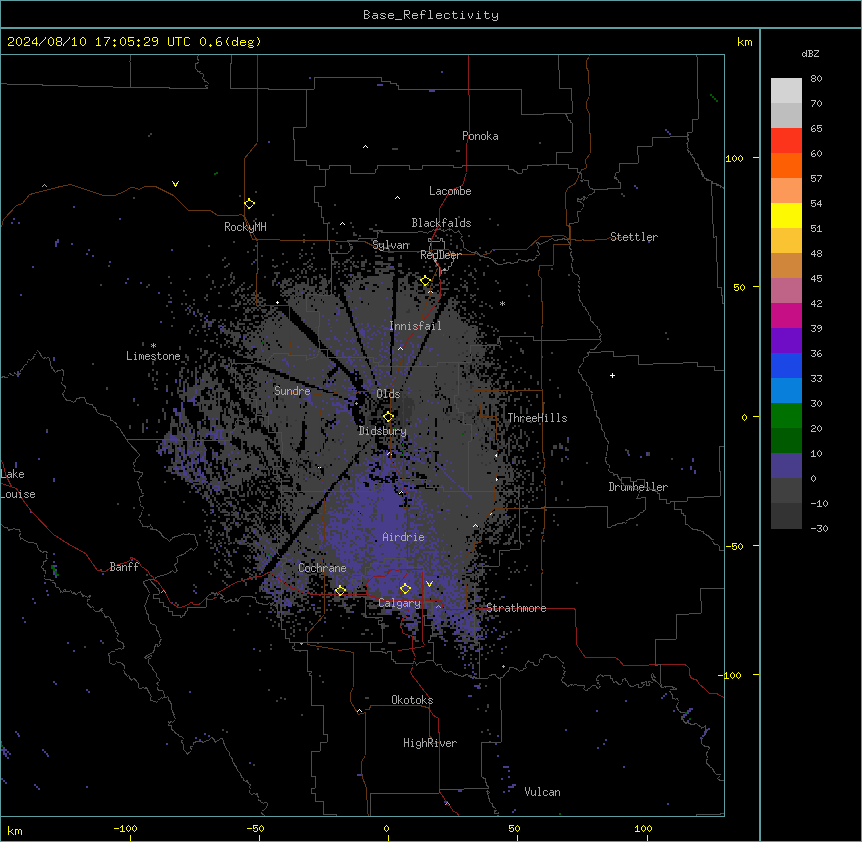This screenshot has width=862, height=842.
Task: Click the Airdrie city label
Action: click(403, 537)
